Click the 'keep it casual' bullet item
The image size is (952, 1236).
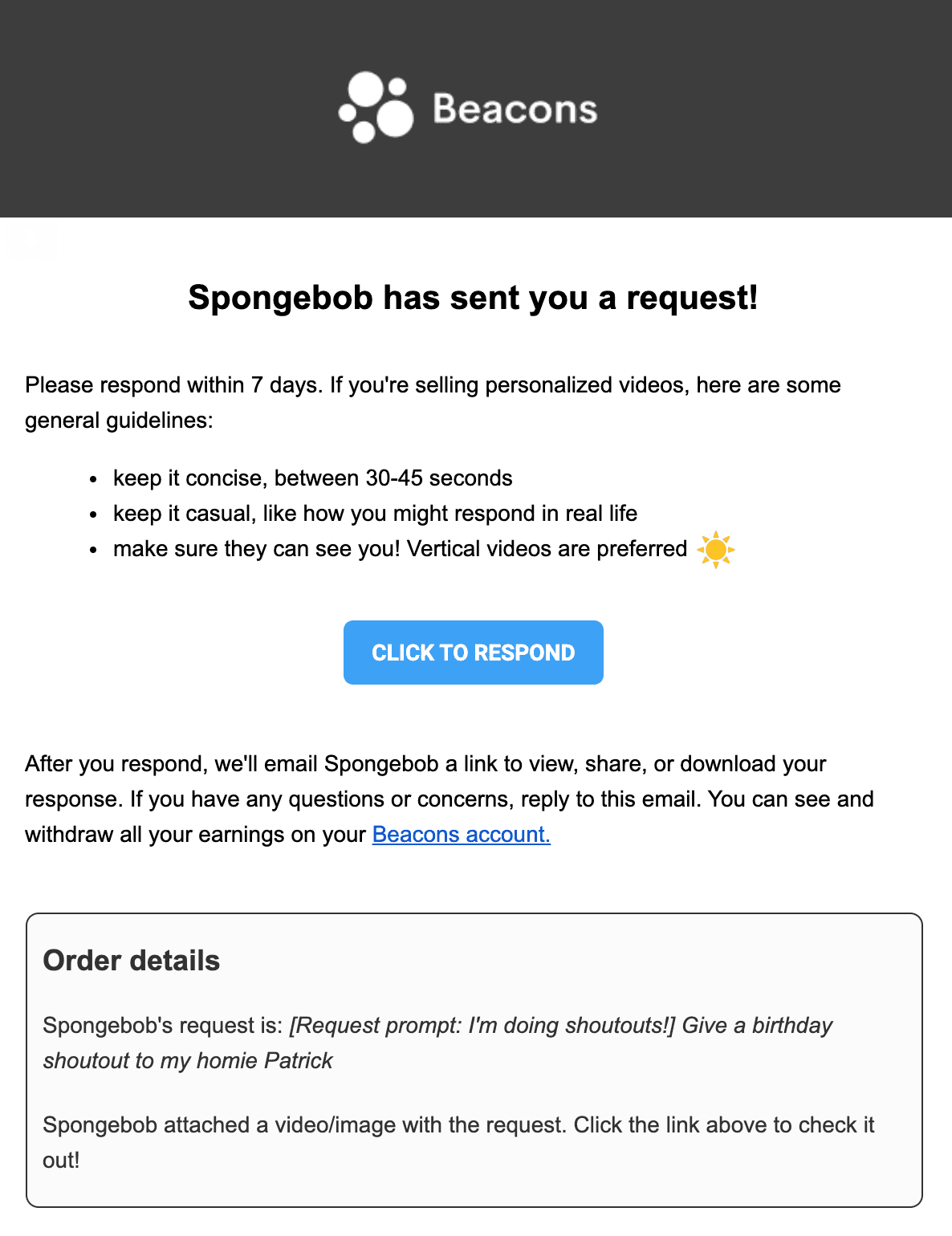(x=375, y=514)
